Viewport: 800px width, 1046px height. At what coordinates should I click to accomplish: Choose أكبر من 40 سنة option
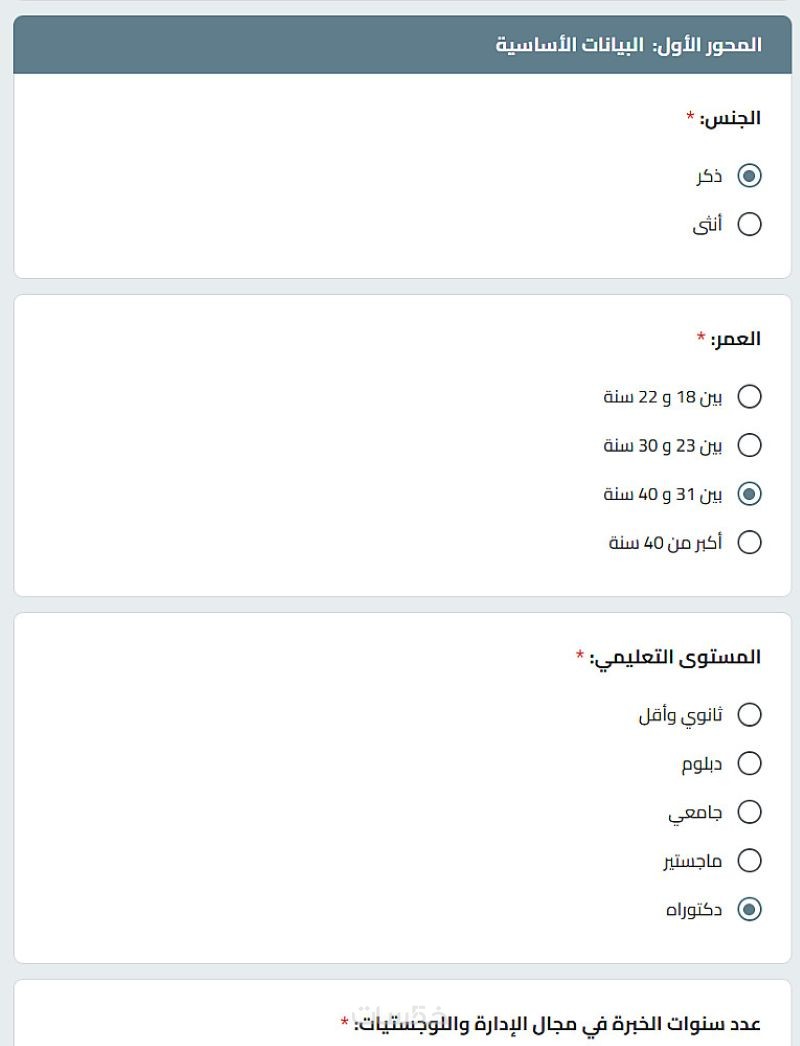[749, 542]
